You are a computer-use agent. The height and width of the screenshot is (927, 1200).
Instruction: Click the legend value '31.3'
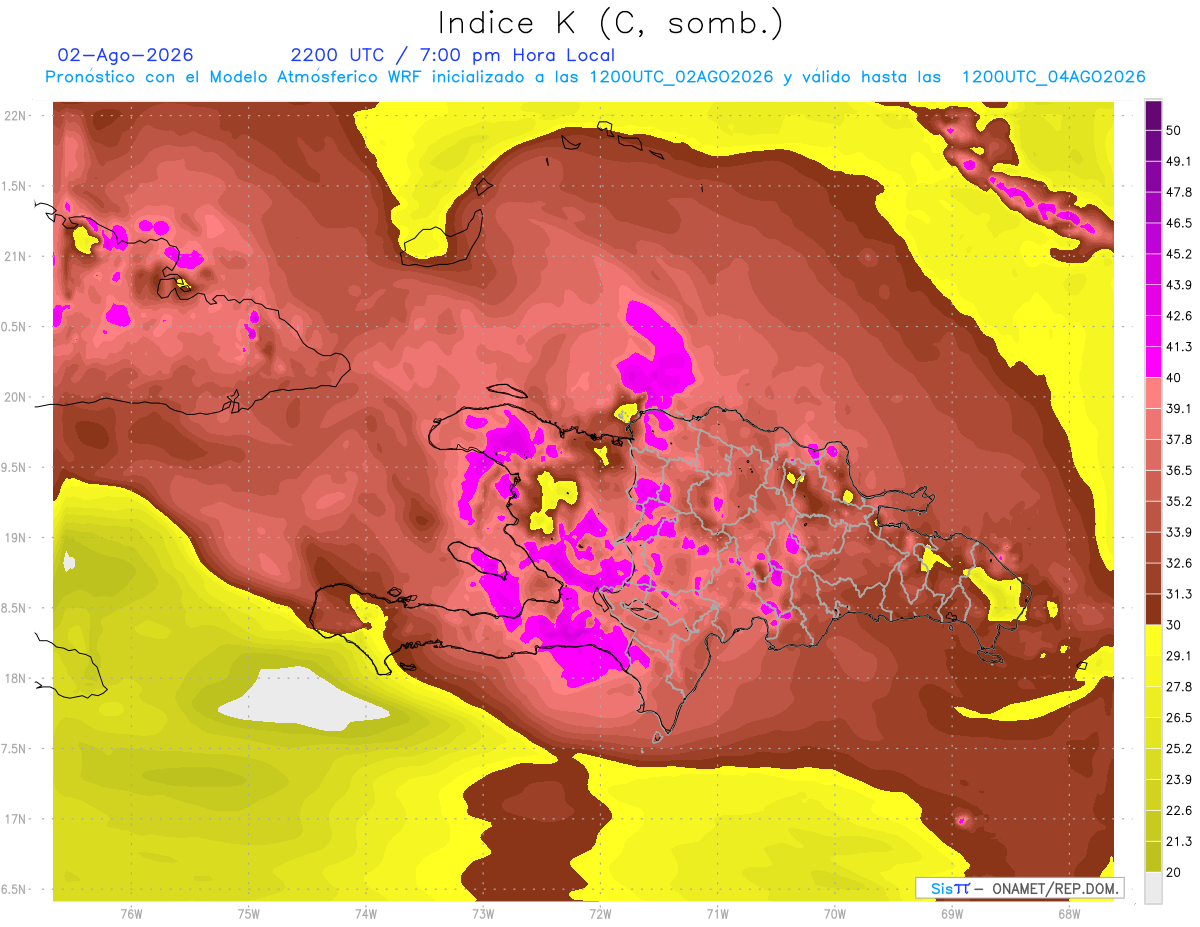(x=1179, y=594)
